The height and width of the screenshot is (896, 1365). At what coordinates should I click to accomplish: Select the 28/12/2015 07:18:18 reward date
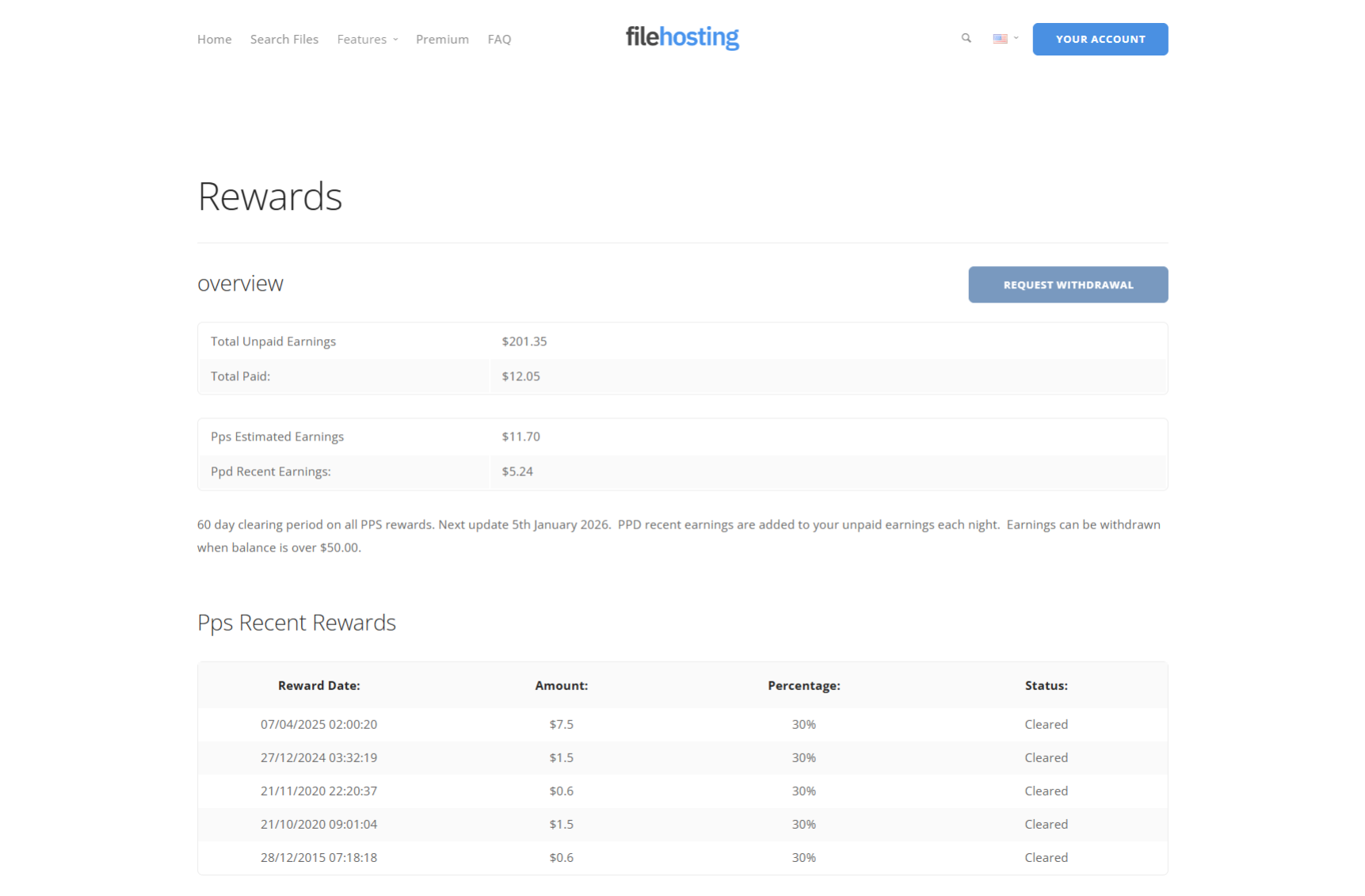318,858
